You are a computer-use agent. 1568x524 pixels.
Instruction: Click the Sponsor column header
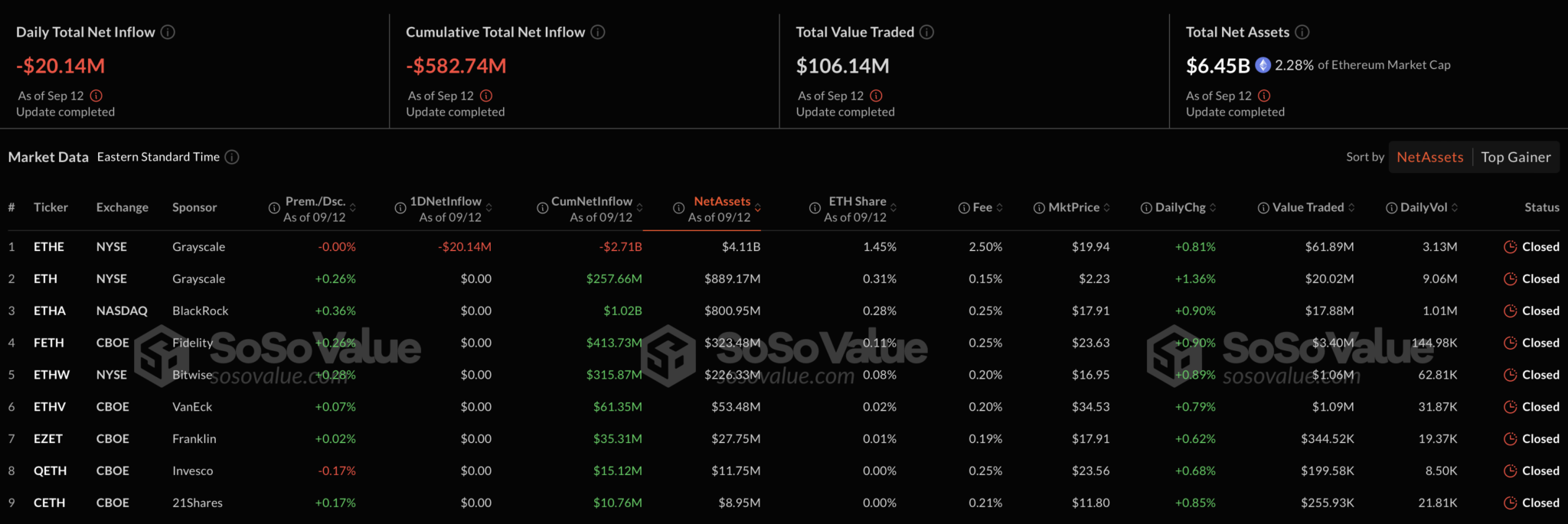click(x=194, y=207)
